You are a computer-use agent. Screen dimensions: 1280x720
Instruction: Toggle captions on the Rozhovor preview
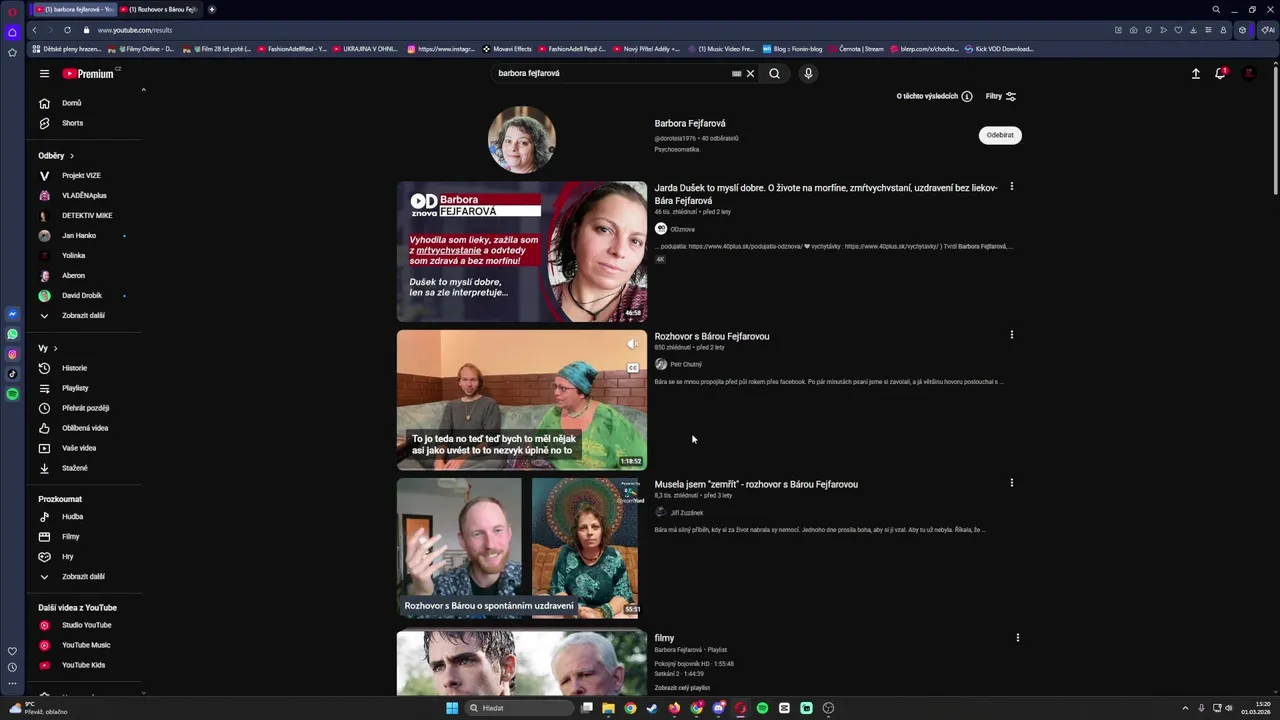click(632, 368)
